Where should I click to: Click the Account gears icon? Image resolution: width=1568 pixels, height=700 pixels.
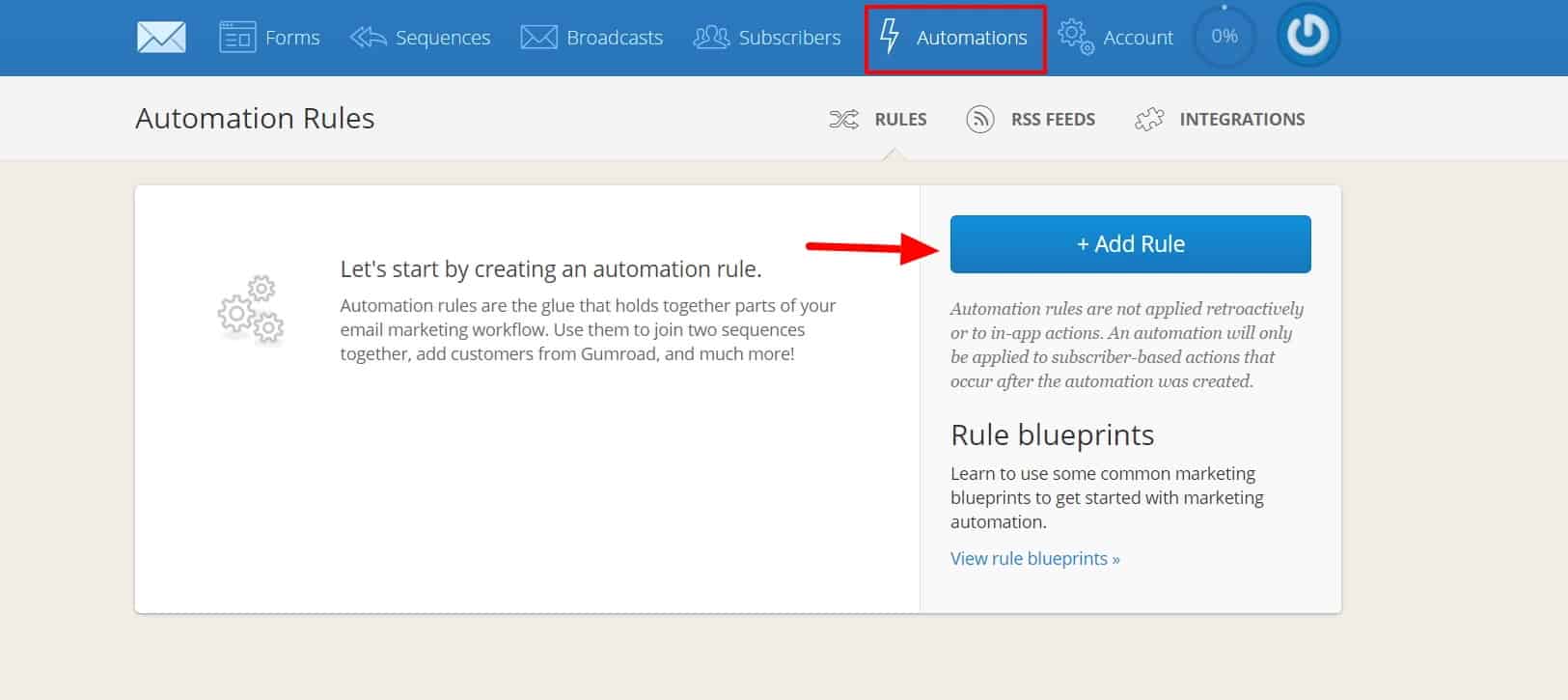pos(1076,38)
